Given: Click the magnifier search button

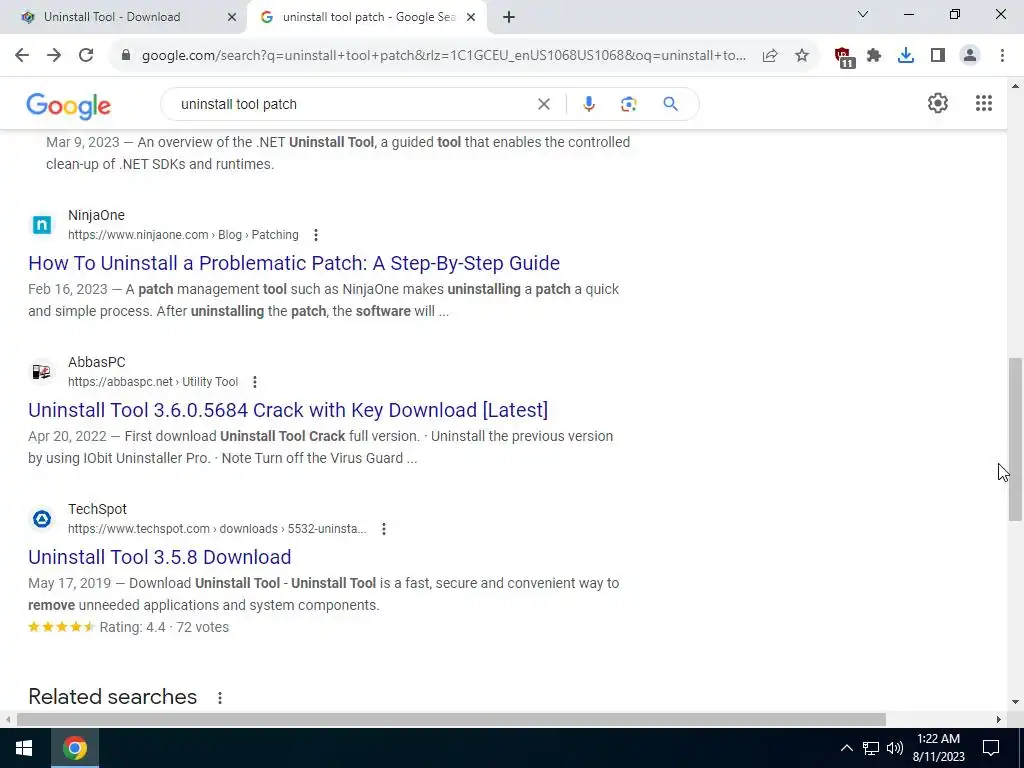Looking at the screenshot, I should pyautogui.click(x=670, y=104).
